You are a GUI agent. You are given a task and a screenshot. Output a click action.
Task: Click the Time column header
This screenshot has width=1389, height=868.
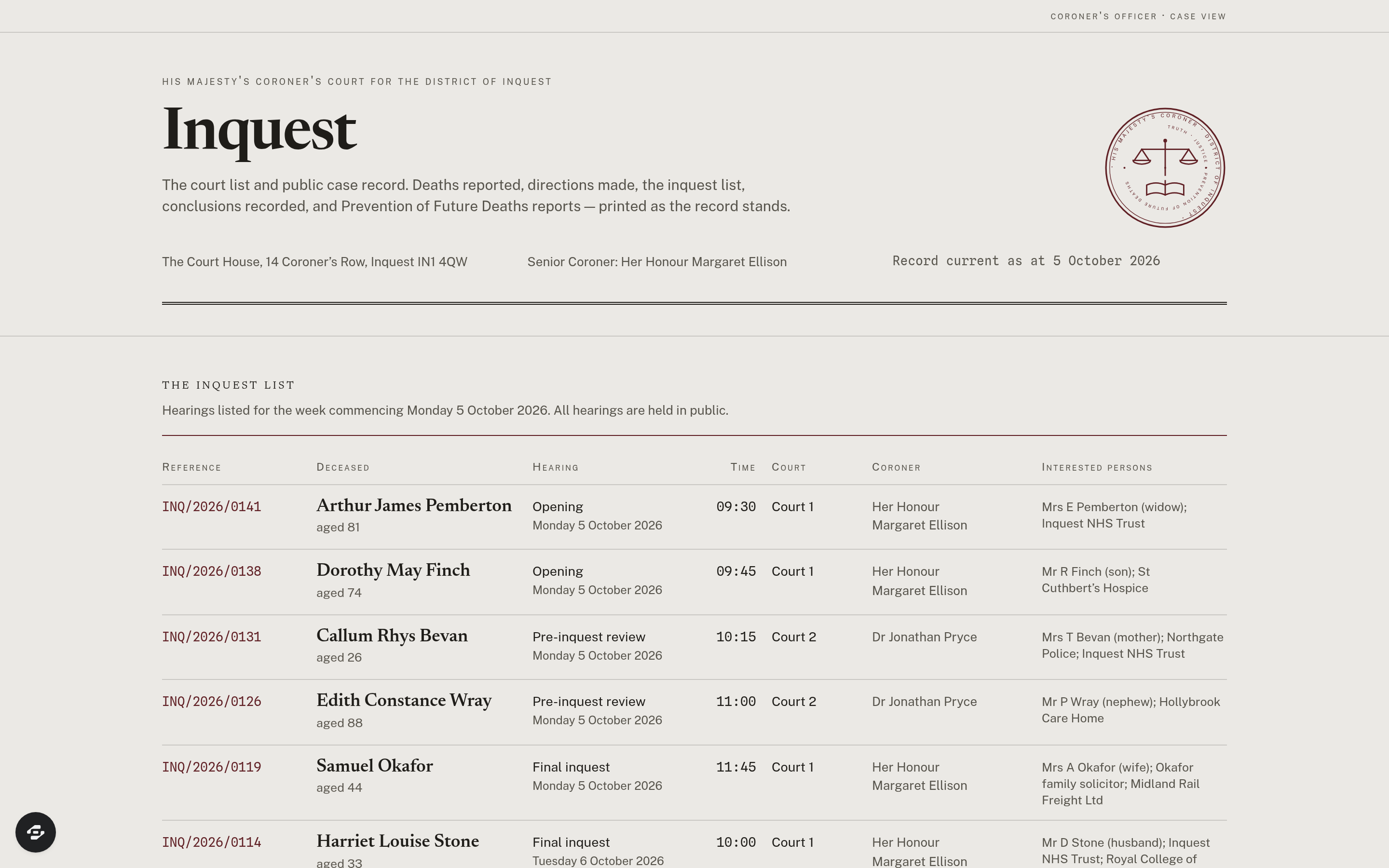743,467
